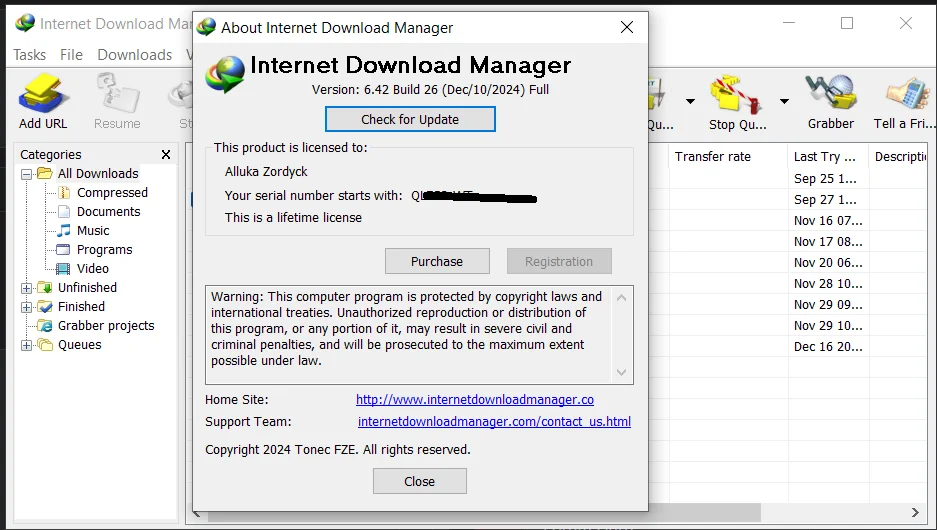Image resolution: width=937 pixels, height=530 pixels.
Task: Open the Tasks menu
Action: pos(29,55)
